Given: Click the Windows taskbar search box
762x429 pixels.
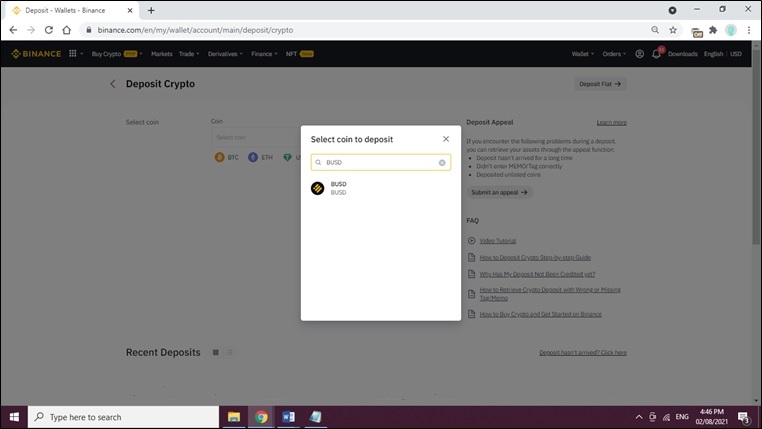Looking at the screenshot, I should [x=123, y=417].
